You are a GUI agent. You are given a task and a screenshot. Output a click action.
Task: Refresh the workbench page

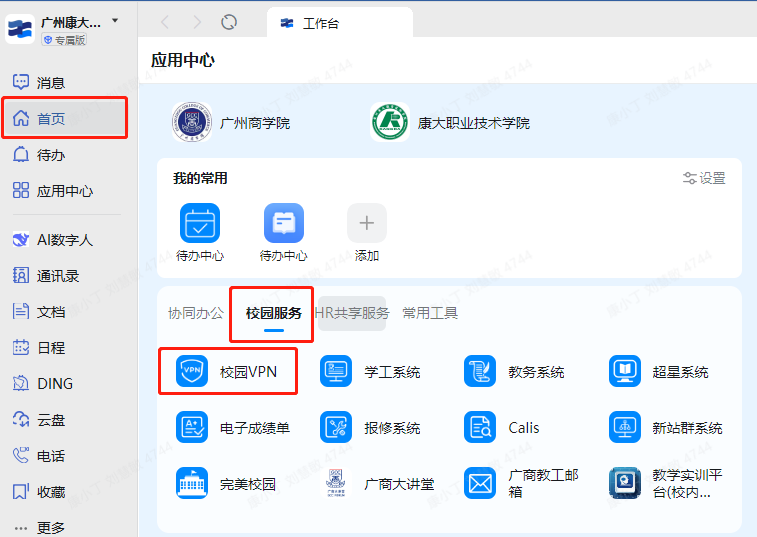(x=229, y=22)
